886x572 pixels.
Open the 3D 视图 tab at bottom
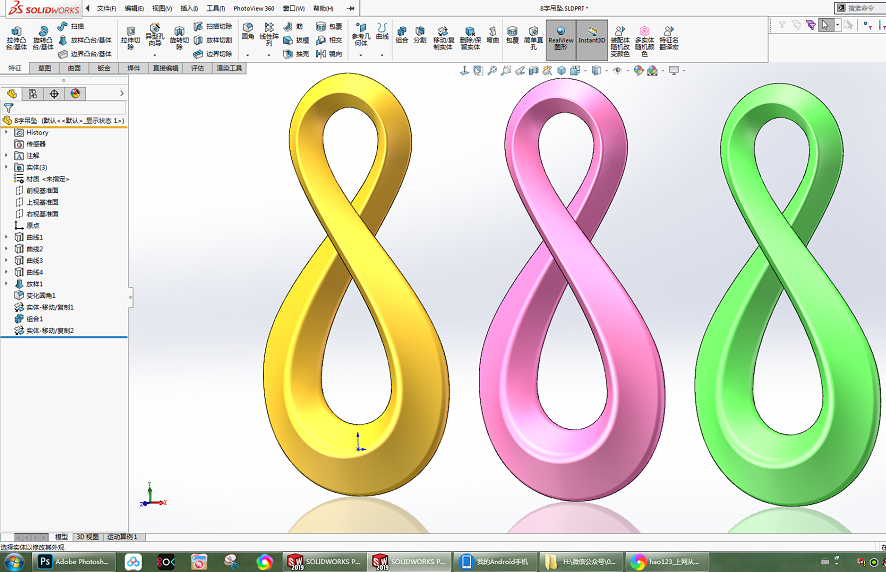[88, 537]
